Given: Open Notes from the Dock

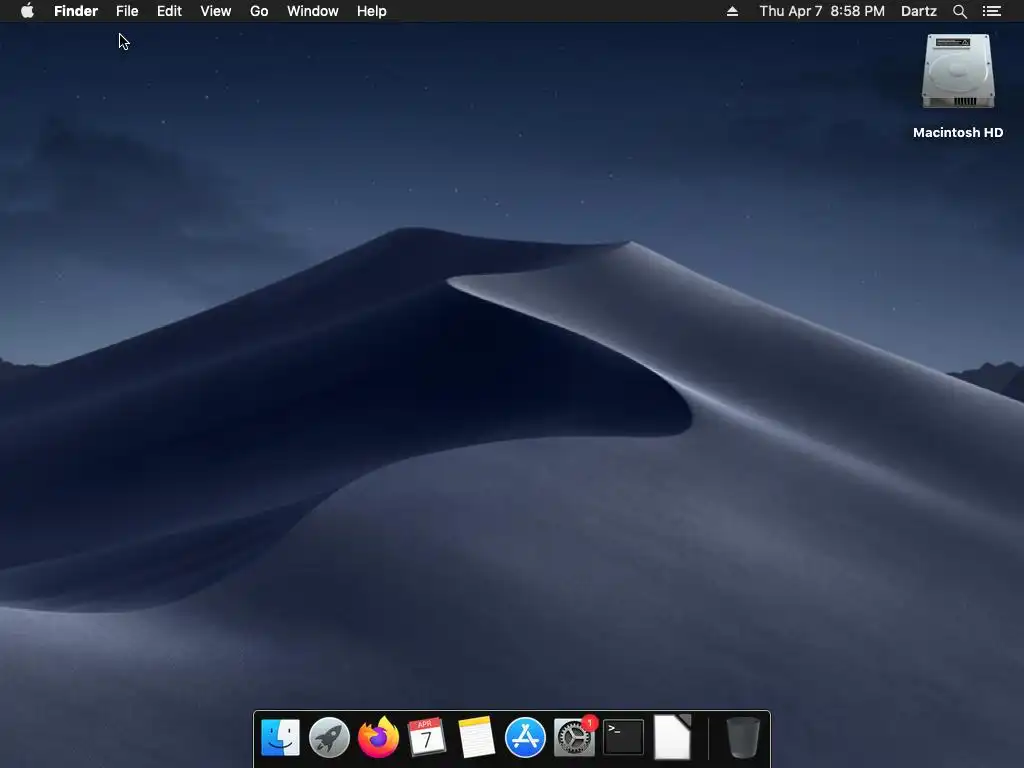Looking at the screenshot, I should pyautogui.click(x=476, y=737).
